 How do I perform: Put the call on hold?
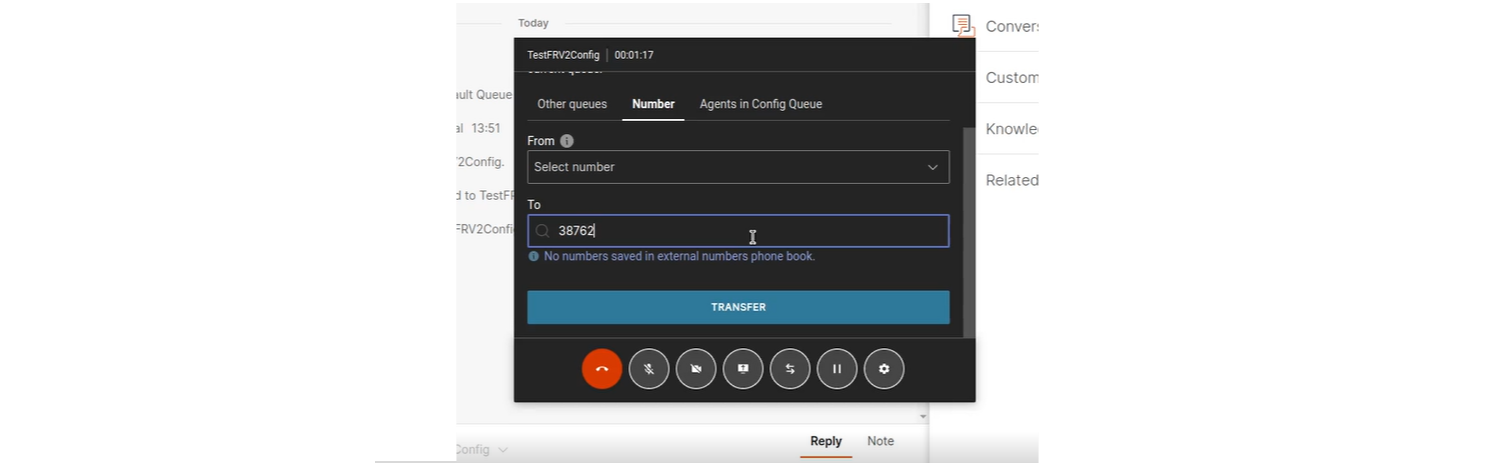pyautogui.click(x=837, y=369)
